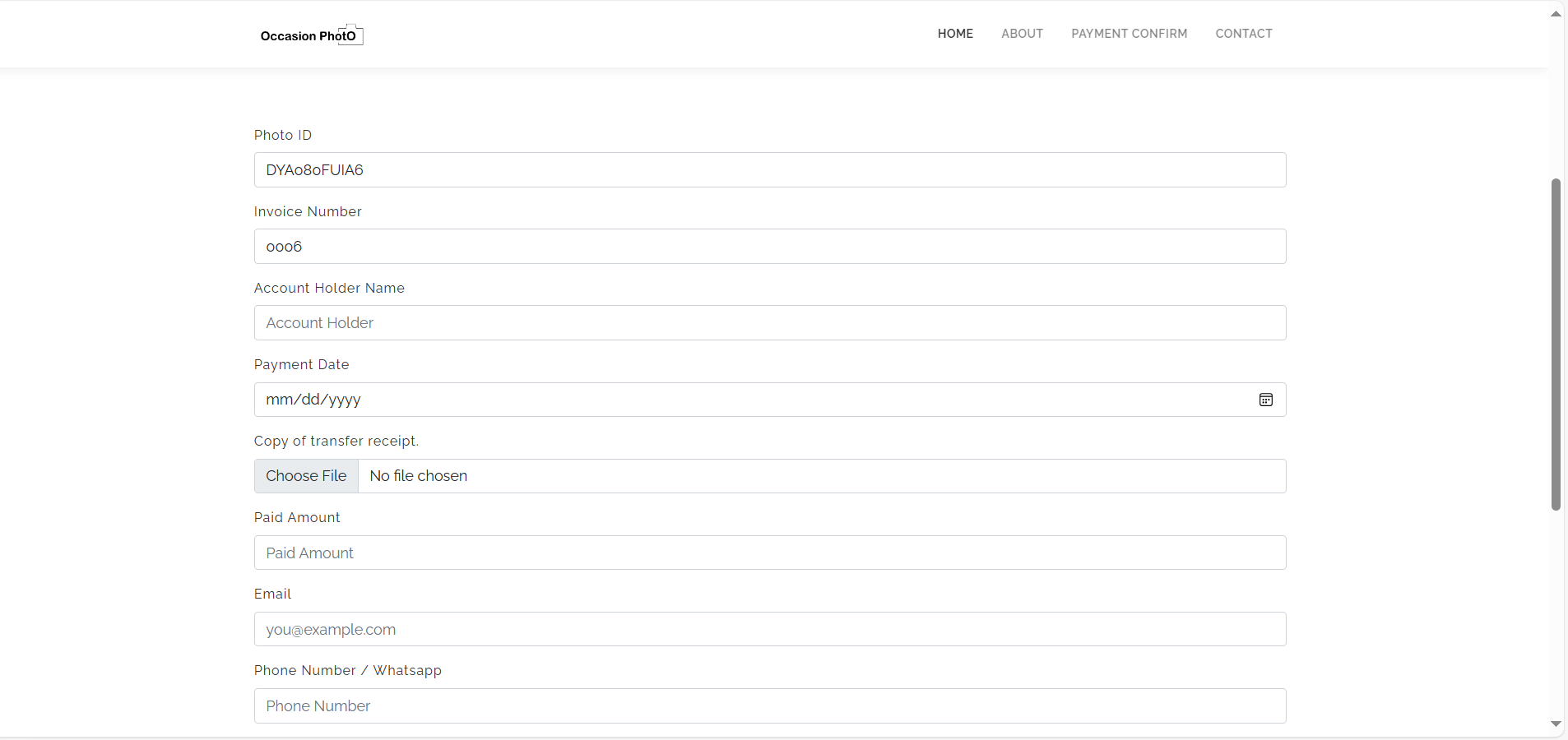
Task: Click the Payment Date mm/dd/yyyy field
Action: (740, 400)
